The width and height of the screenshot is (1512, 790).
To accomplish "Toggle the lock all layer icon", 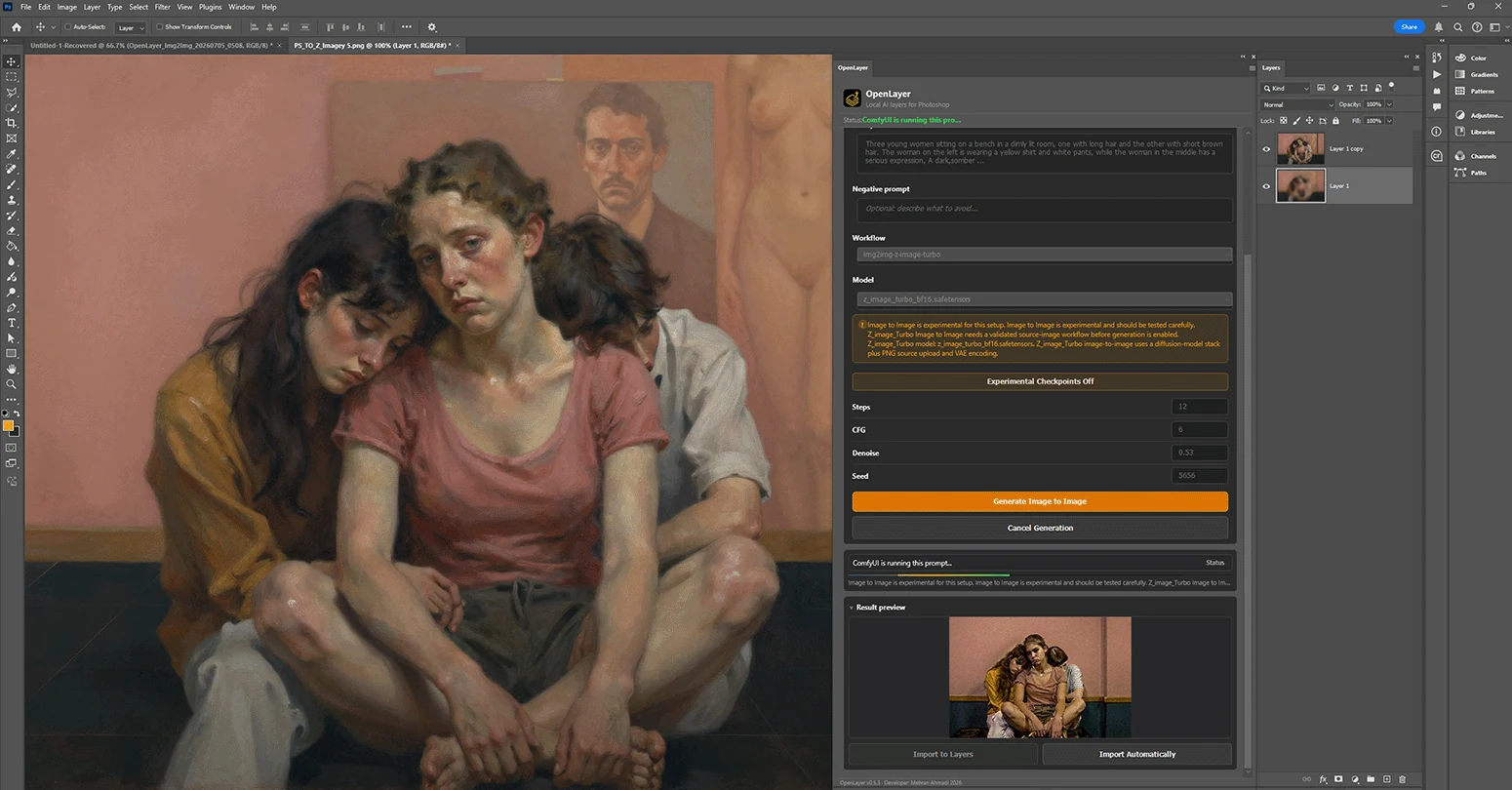I will pyautogui.click(x=1335, y=121).
